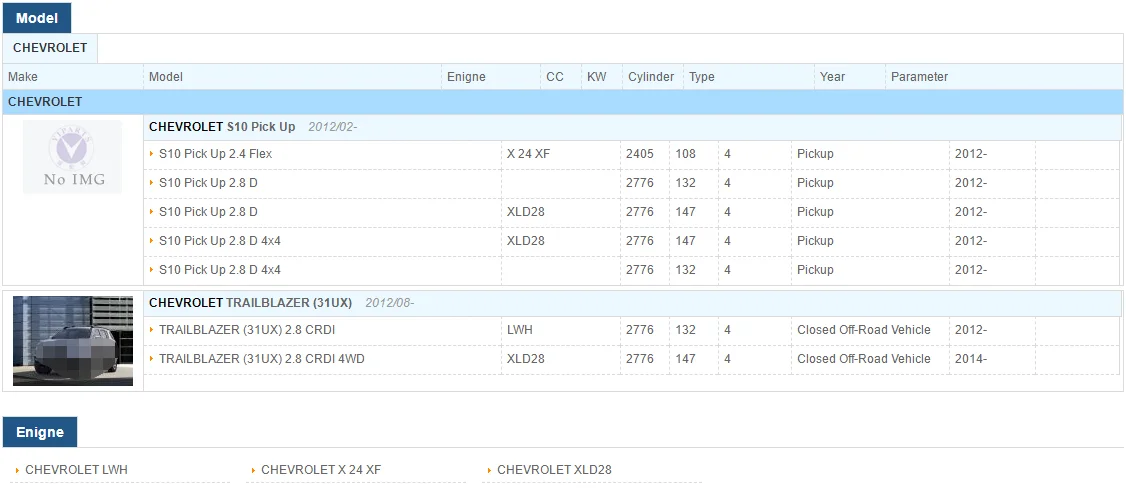Click the 2012/08- date in TRAILBLAZER heading
Viewport: 1126px width, 496px height.
(x=390, y=303)
